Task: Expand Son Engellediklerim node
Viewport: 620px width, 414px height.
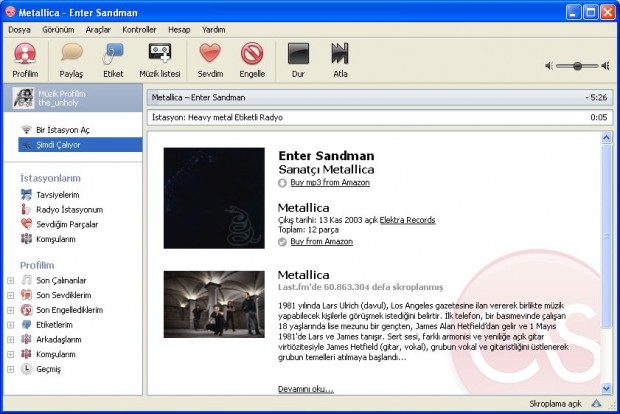Action: point(11,310)
